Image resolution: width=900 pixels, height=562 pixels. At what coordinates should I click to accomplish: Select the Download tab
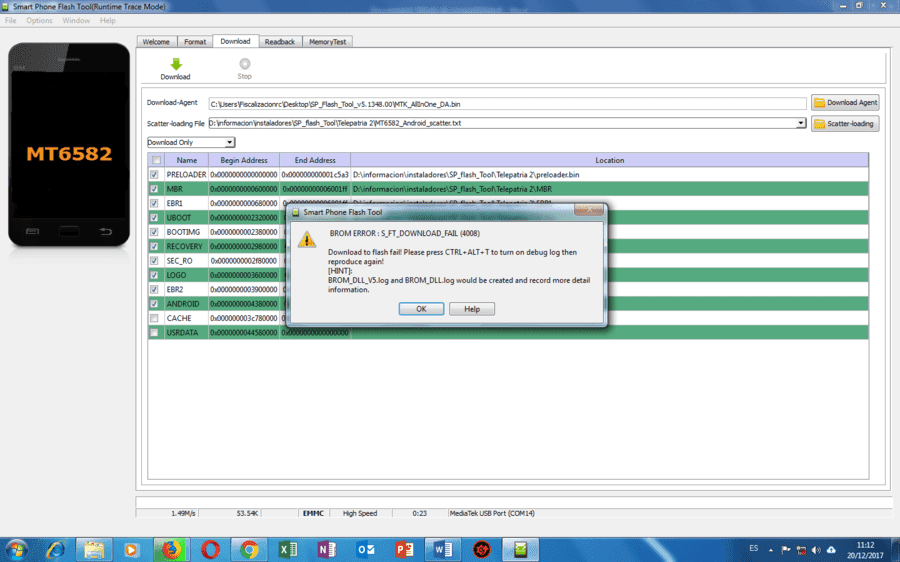(235, 41)
